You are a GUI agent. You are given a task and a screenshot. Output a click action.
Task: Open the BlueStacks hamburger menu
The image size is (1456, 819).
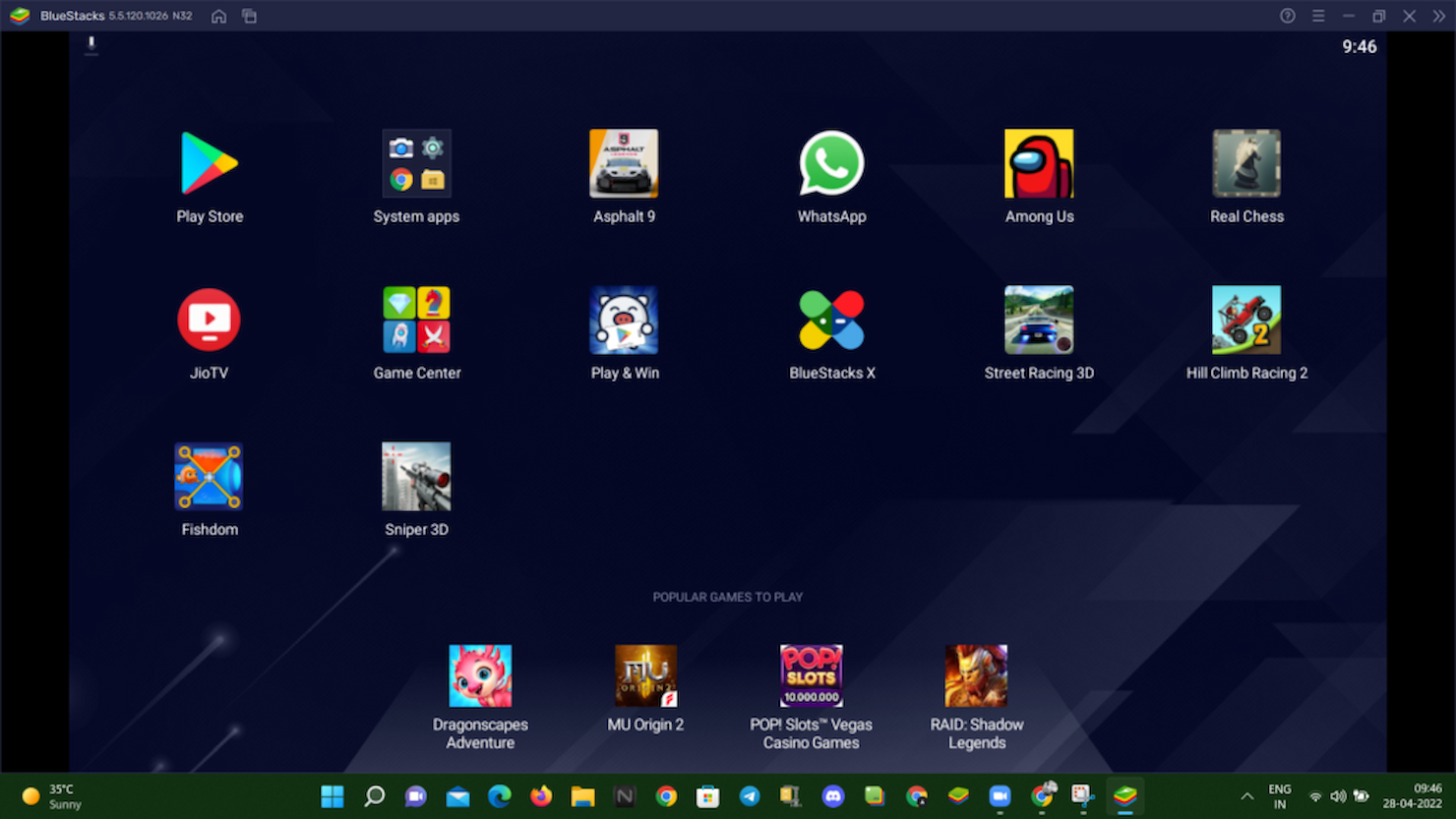pos(1317,16)
